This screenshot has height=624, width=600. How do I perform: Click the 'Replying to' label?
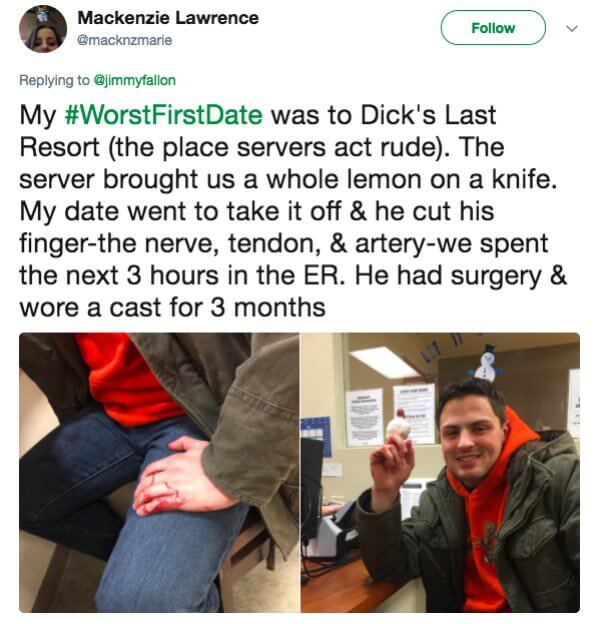click(x=55, y=80)
